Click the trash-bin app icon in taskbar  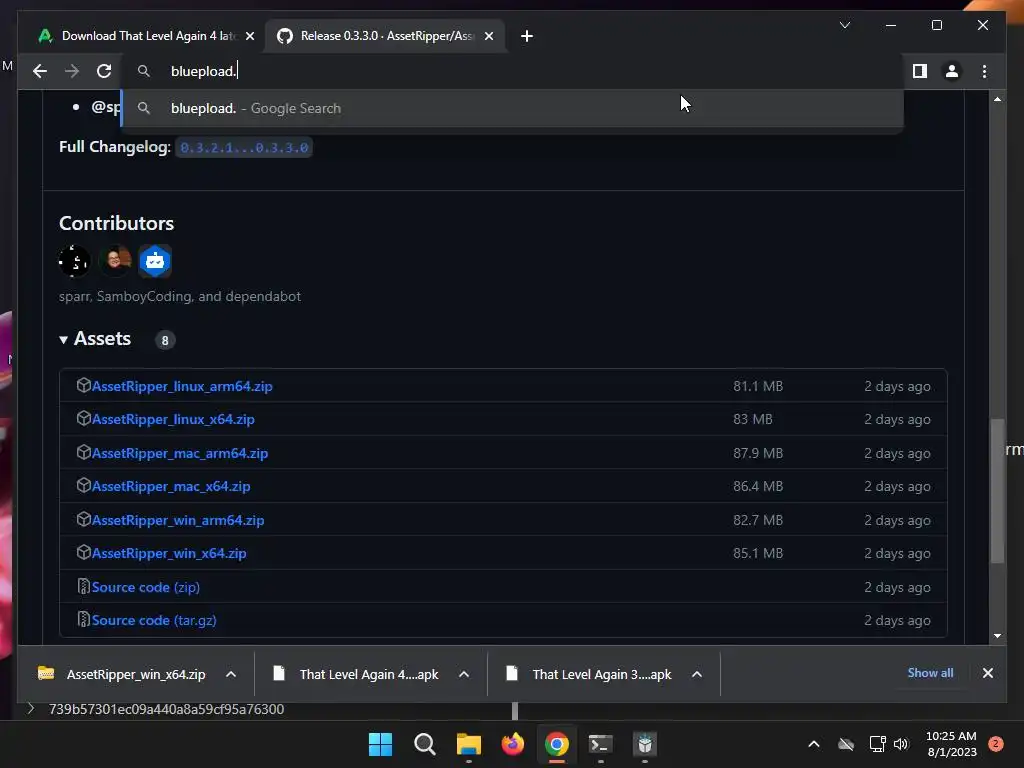[645, 744]
